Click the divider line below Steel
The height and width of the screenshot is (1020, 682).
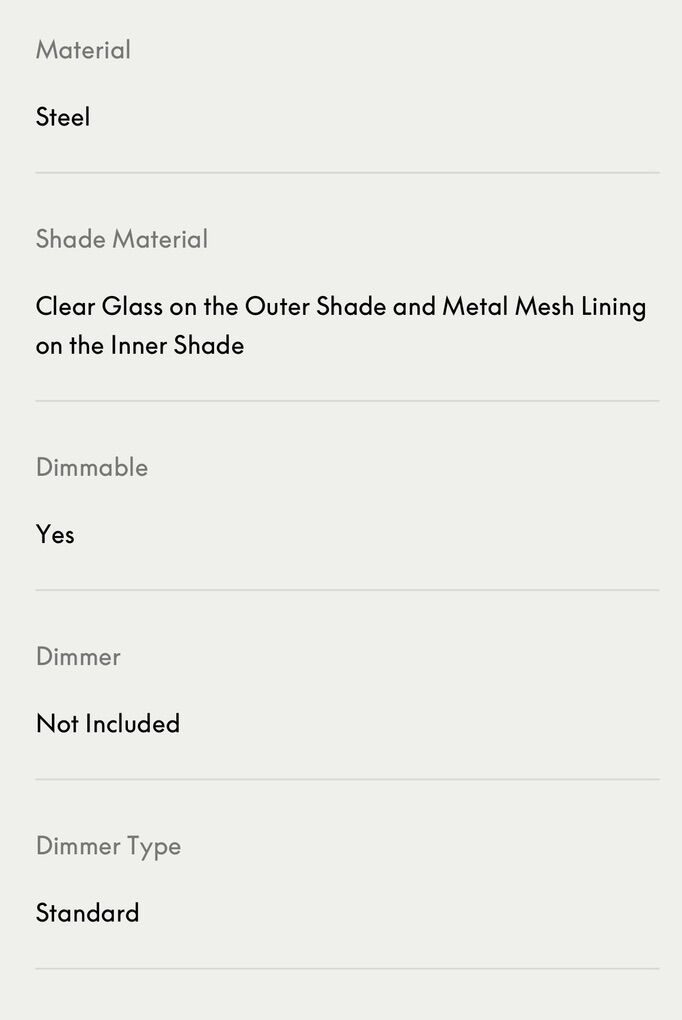[x=347, y=173]
